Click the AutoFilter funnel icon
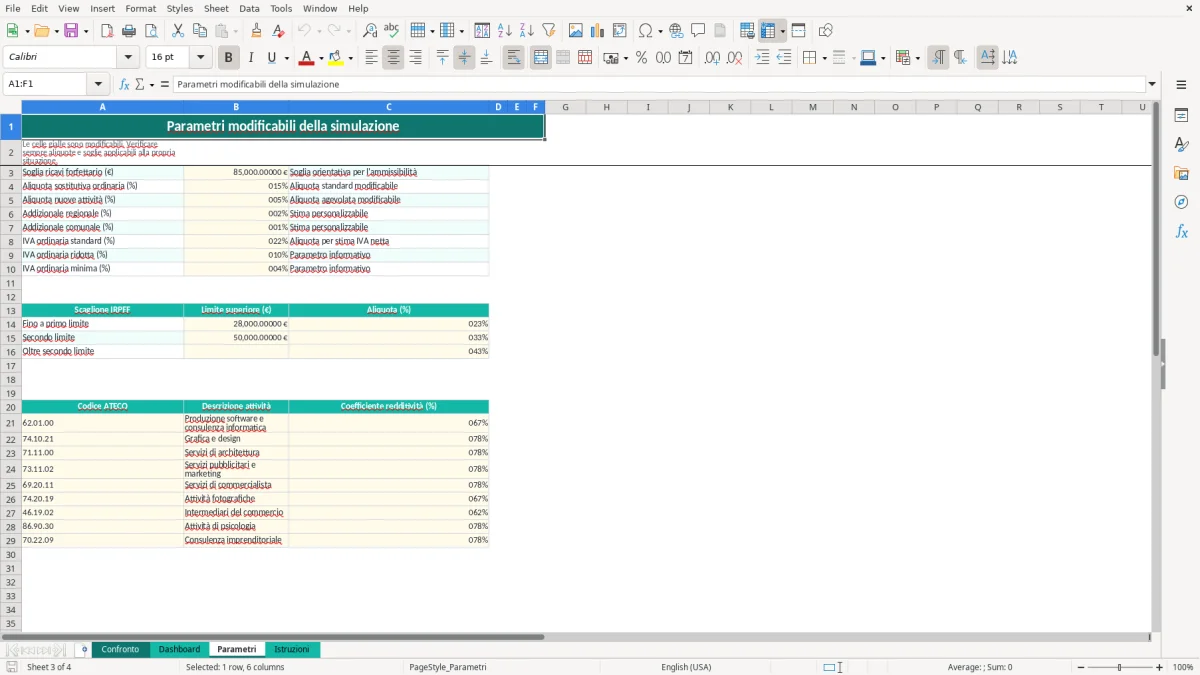 pyautogui.click(x=548, y=31)
